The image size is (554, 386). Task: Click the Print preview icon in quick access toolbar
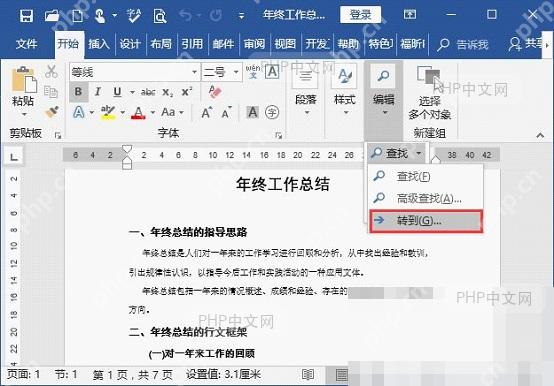click(x=160, y=16)
